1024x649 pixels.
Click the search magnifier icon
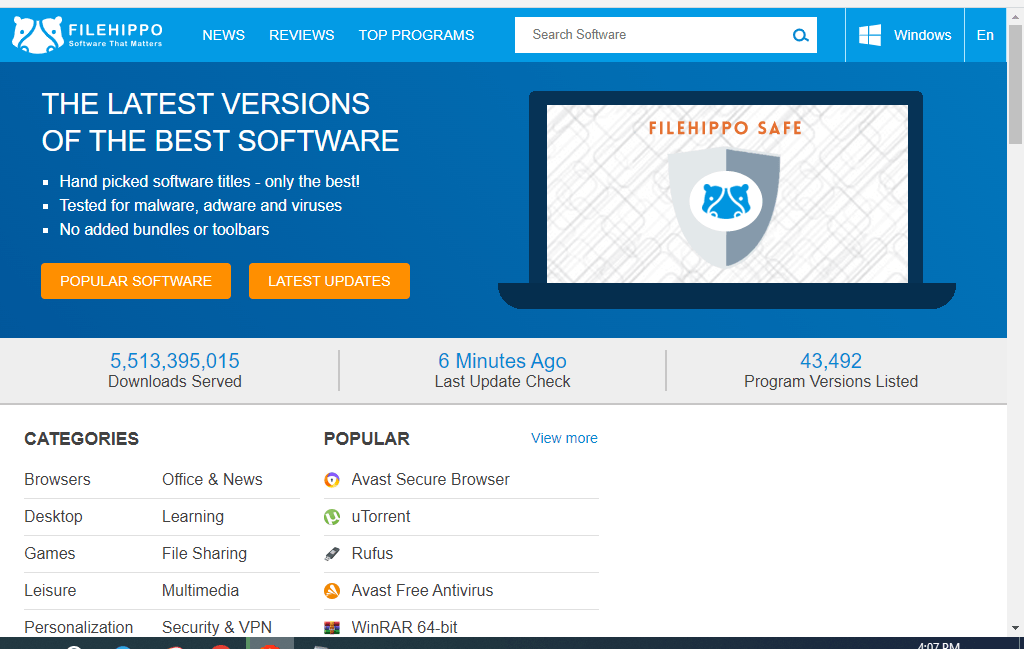coord(800,35)
